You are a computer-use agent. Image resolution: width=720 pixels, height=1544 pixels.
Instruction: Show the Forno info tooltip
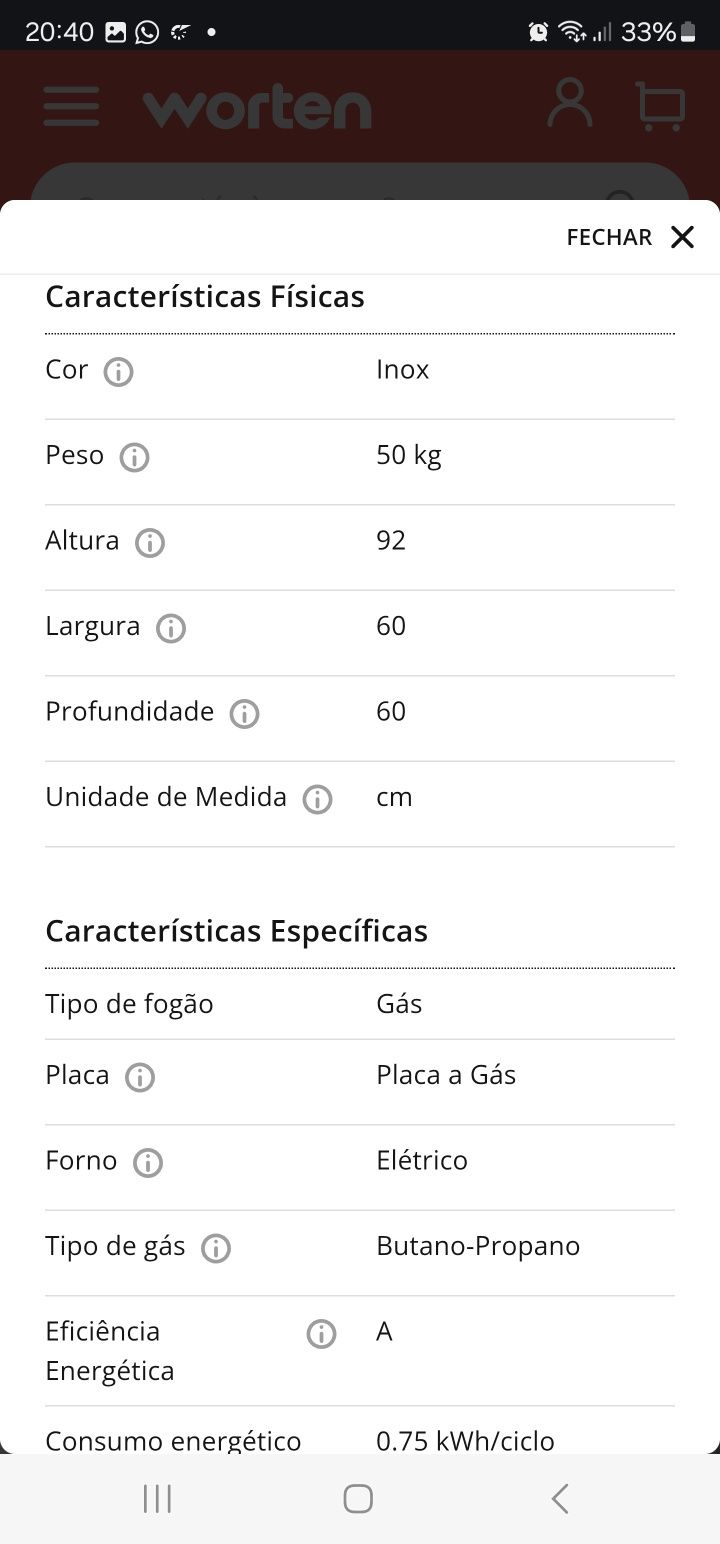click(x=148, y=1163)
